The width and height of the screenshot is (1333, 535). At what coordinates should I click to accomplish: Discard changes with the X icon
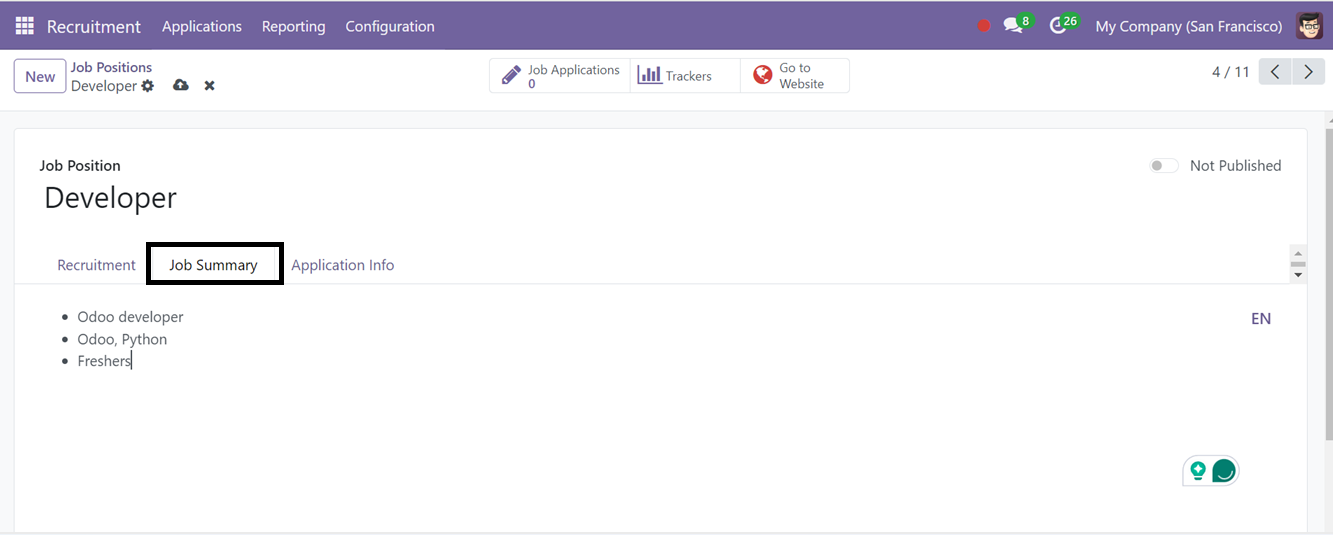[210, 86]
